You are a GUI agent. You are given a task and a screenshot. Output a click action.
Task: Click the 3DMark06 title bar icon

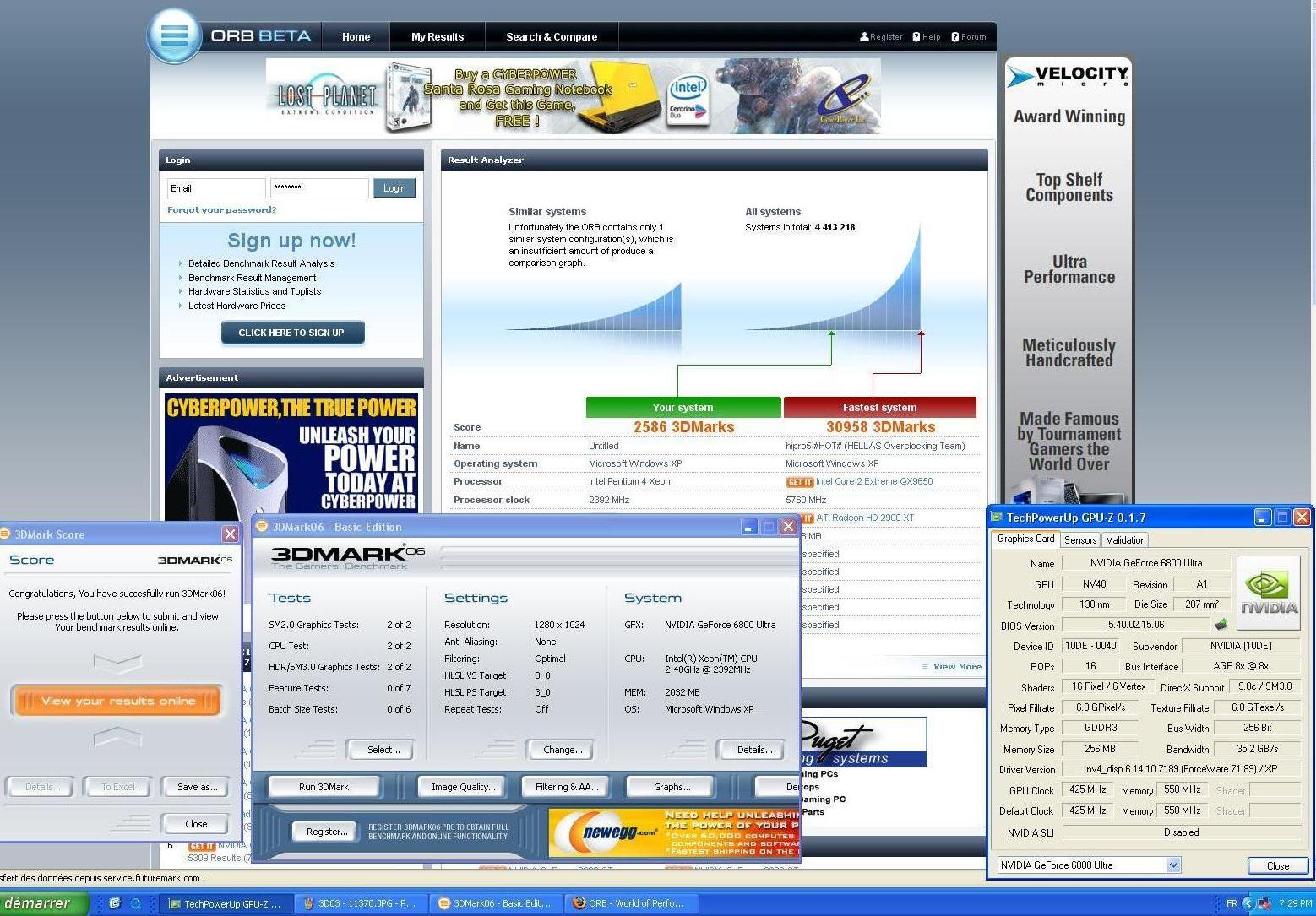(262, 527)
